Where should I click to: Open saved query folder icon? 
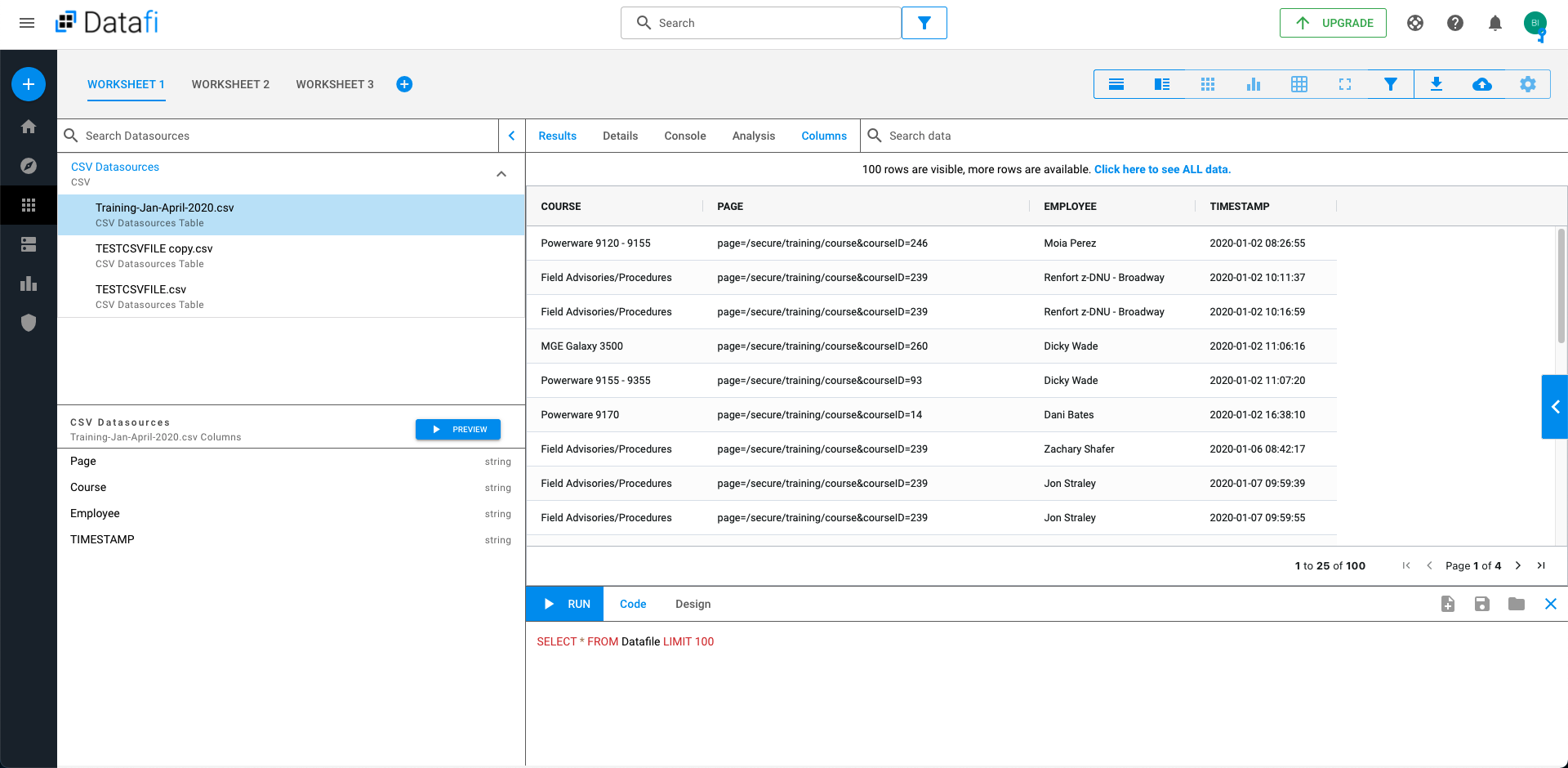pos(1517,604)
